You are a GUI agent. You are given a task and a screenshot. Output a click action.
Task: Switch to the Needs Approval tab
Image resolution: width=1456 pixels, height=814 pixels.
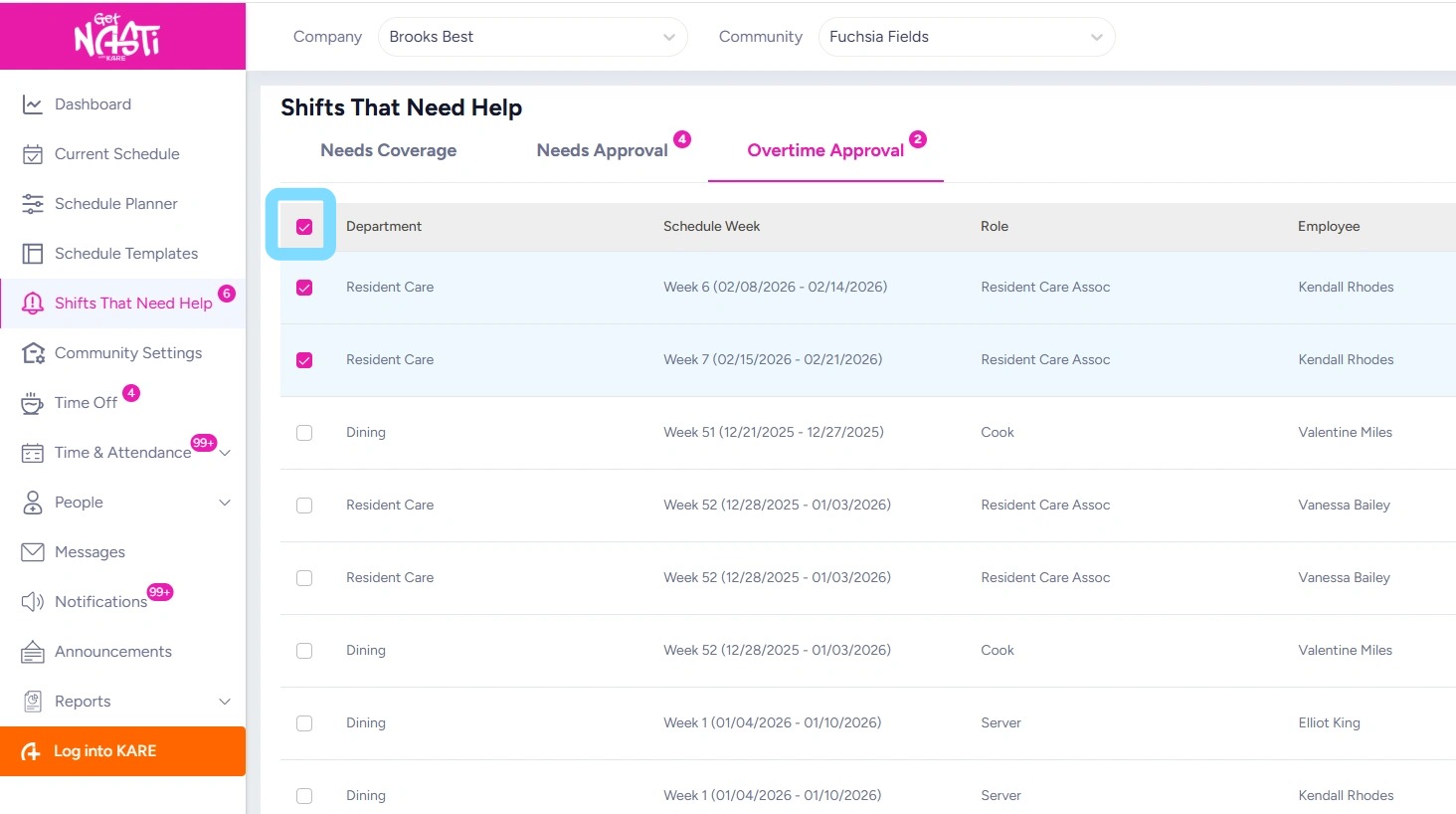pos(602,150)
